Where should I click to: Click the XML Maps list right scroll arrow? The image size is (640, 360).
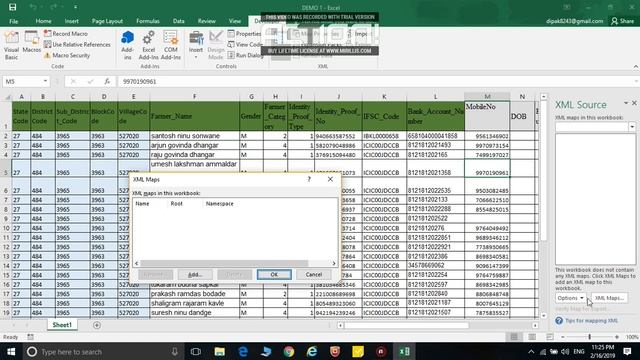tap(334, 264)
